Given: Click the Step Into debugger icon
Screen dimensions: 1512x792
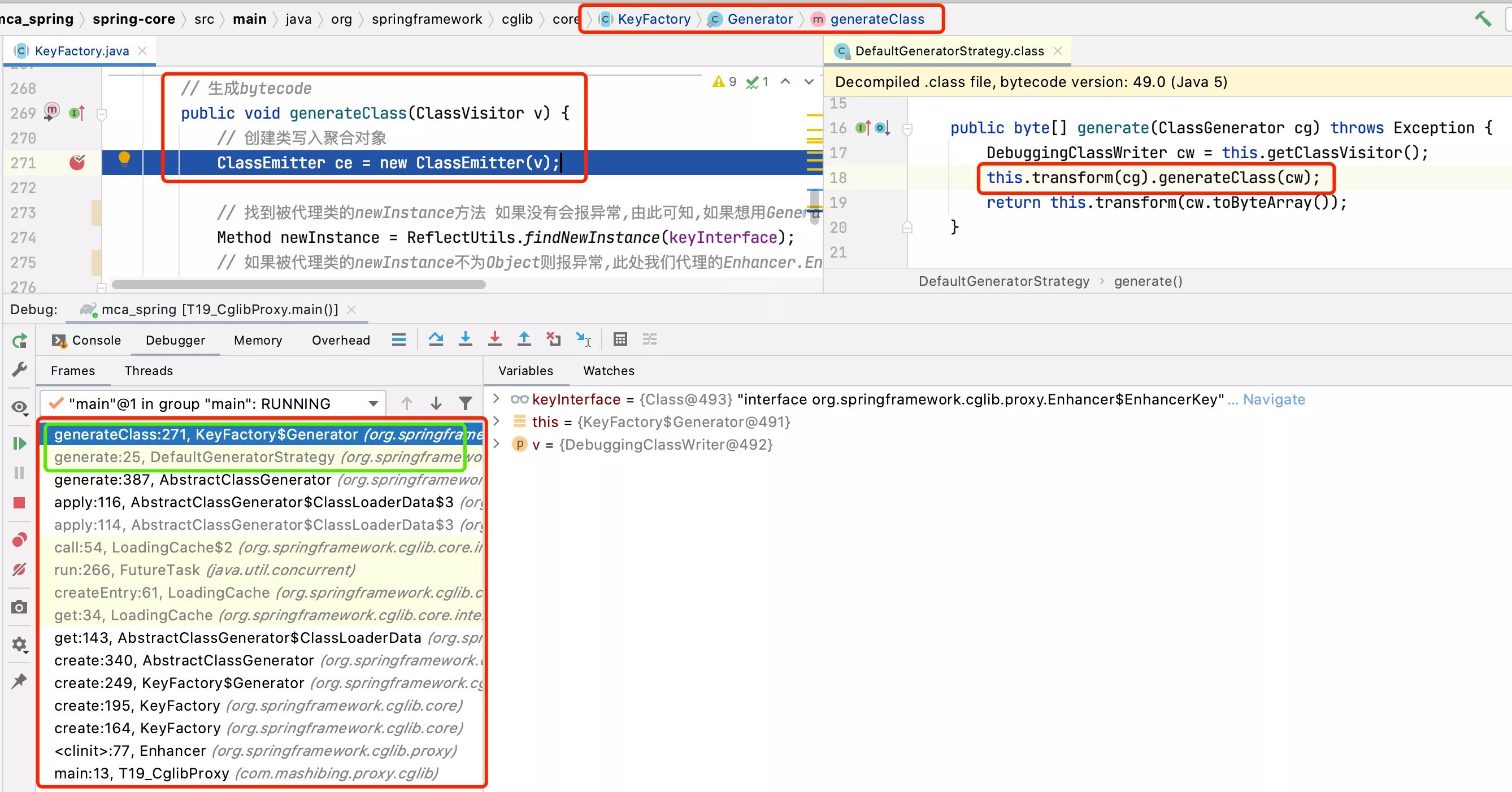Looking at the screenshot, I should pos(466,339).
